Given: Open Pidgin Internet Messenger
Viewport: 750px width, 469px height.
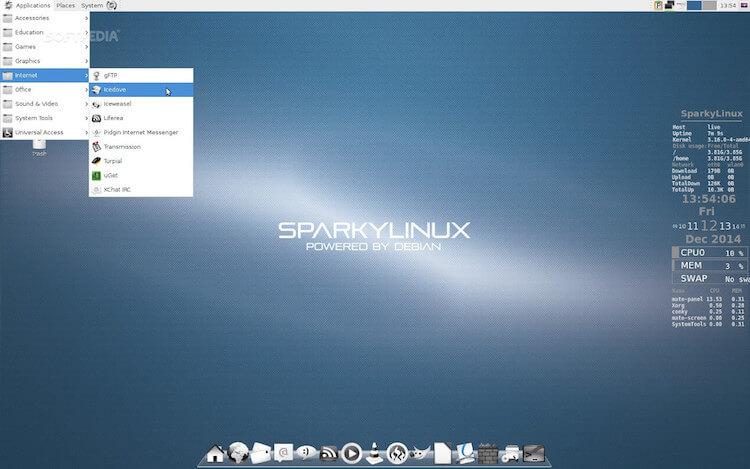Looking at the screenshot, I should pos(141,132).
